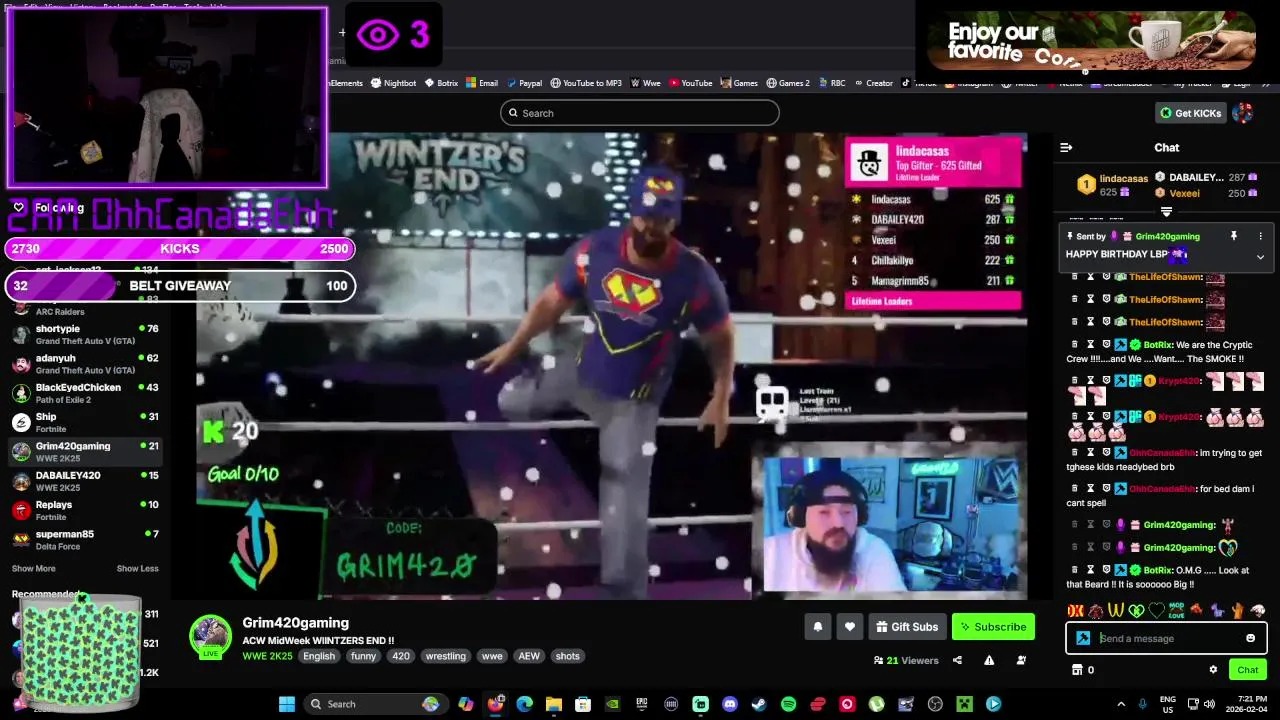Click the chat shop icon showing 0

(1083, 670)
